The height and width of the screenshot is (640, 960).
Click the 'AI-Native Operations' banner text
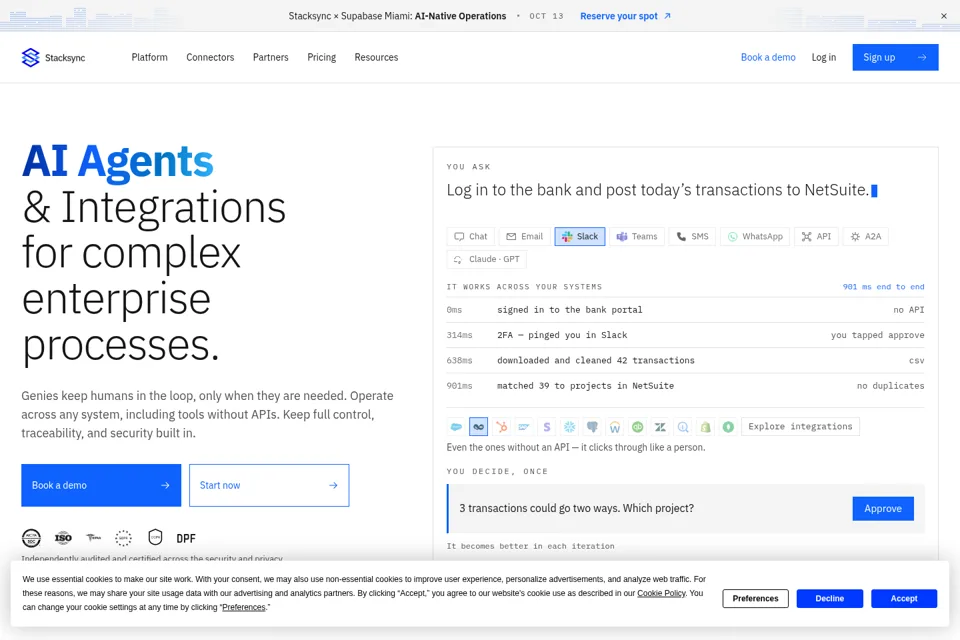coord(460,16)
